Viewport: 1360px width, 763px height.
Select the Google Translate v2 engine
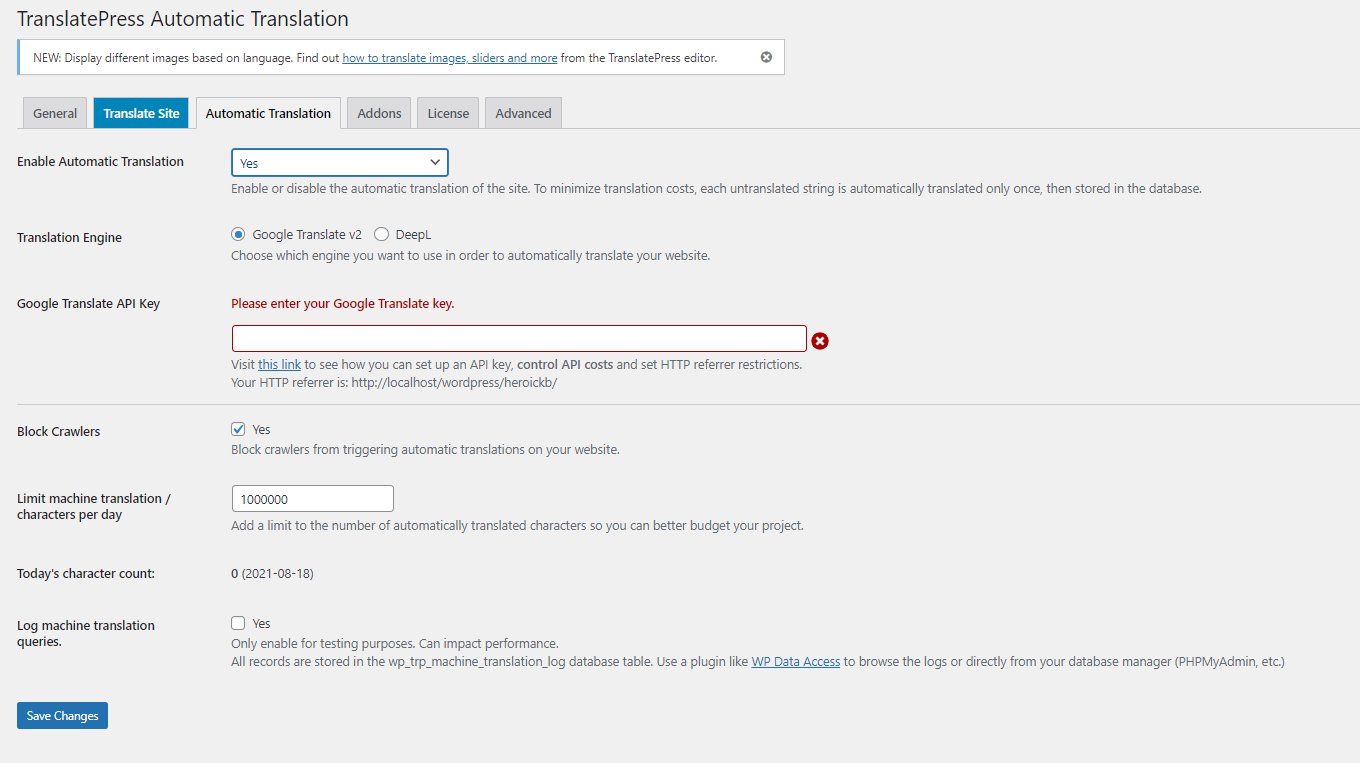(x=238, y=233)
